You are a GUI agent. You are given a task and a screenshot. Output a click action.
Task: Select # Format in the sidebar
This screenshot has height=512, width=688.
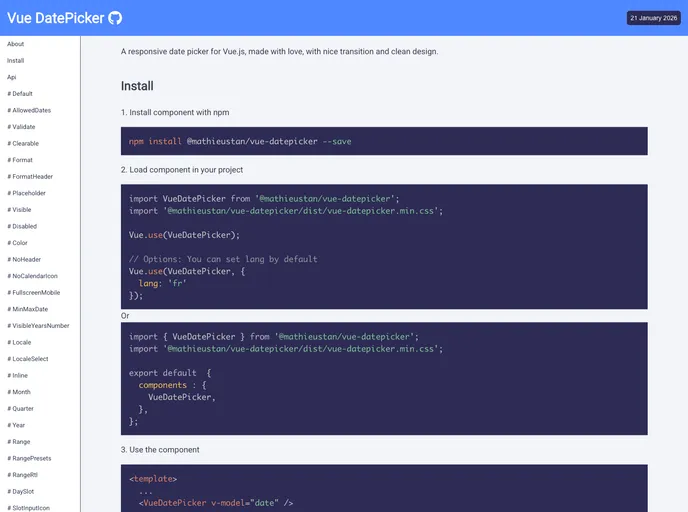(x=20, y=160)
